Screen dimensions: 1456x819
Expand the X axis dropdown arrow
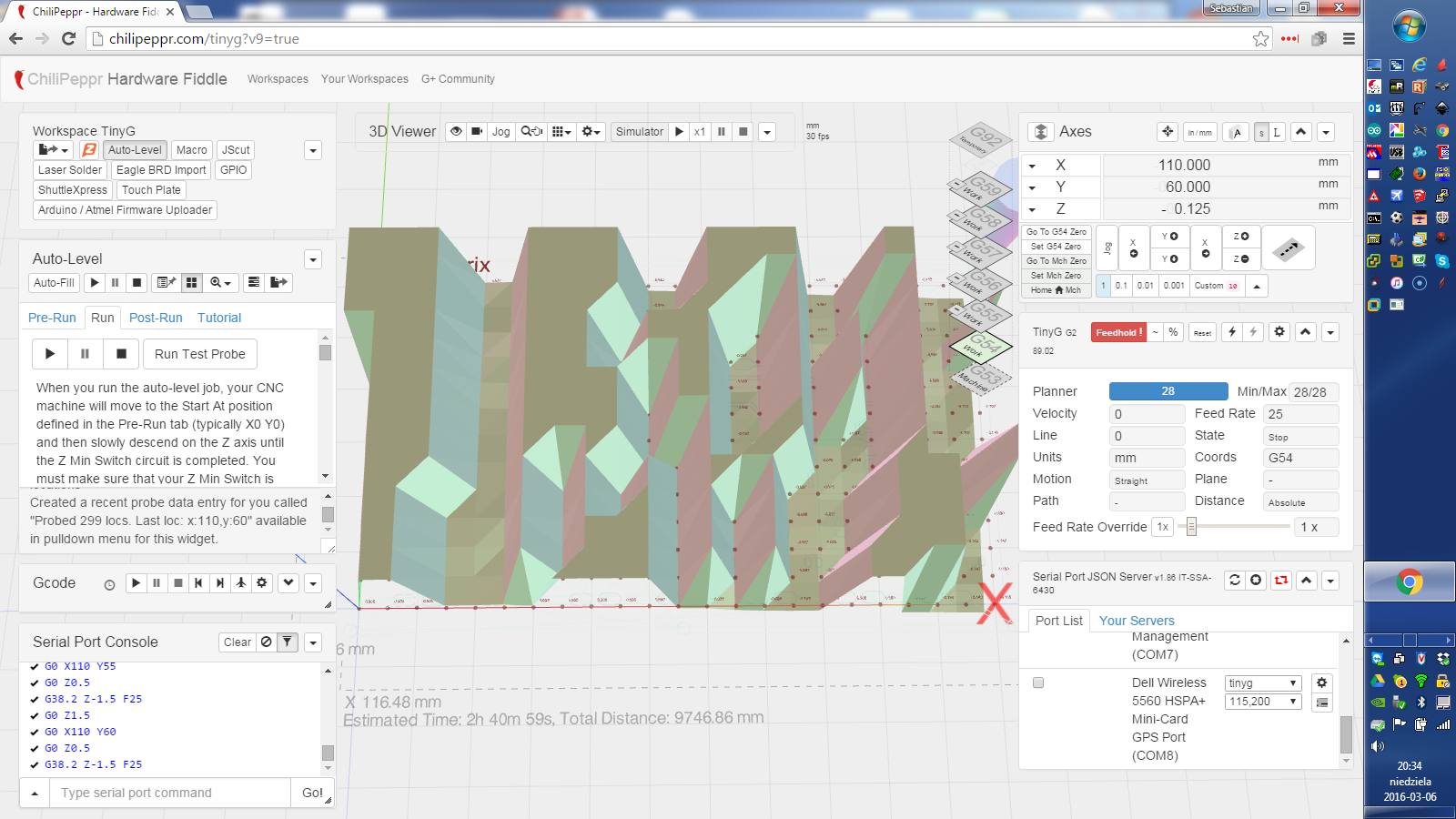point(1032,166)
